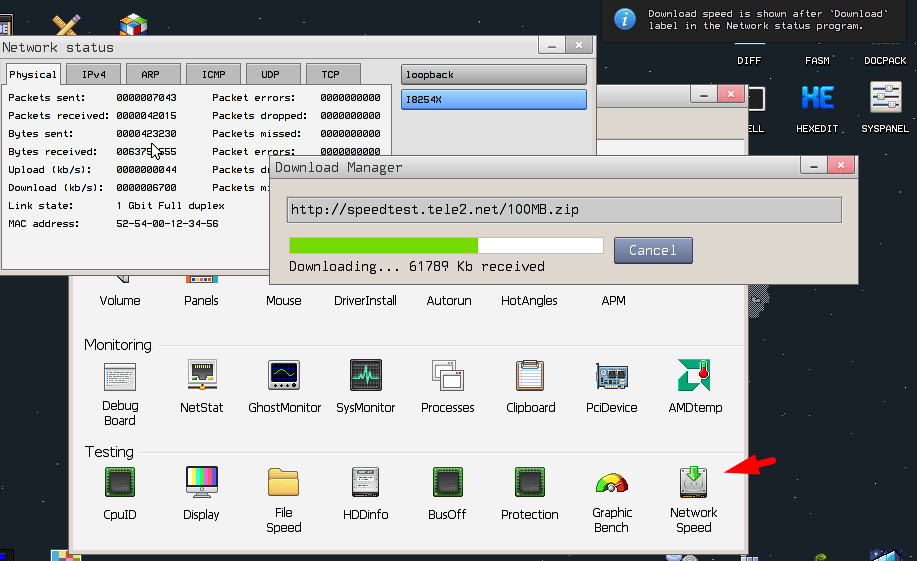Open the GhostMonitor icon
Image resolution: width=917 pixels, height=561 pixels.
(284, 376)
